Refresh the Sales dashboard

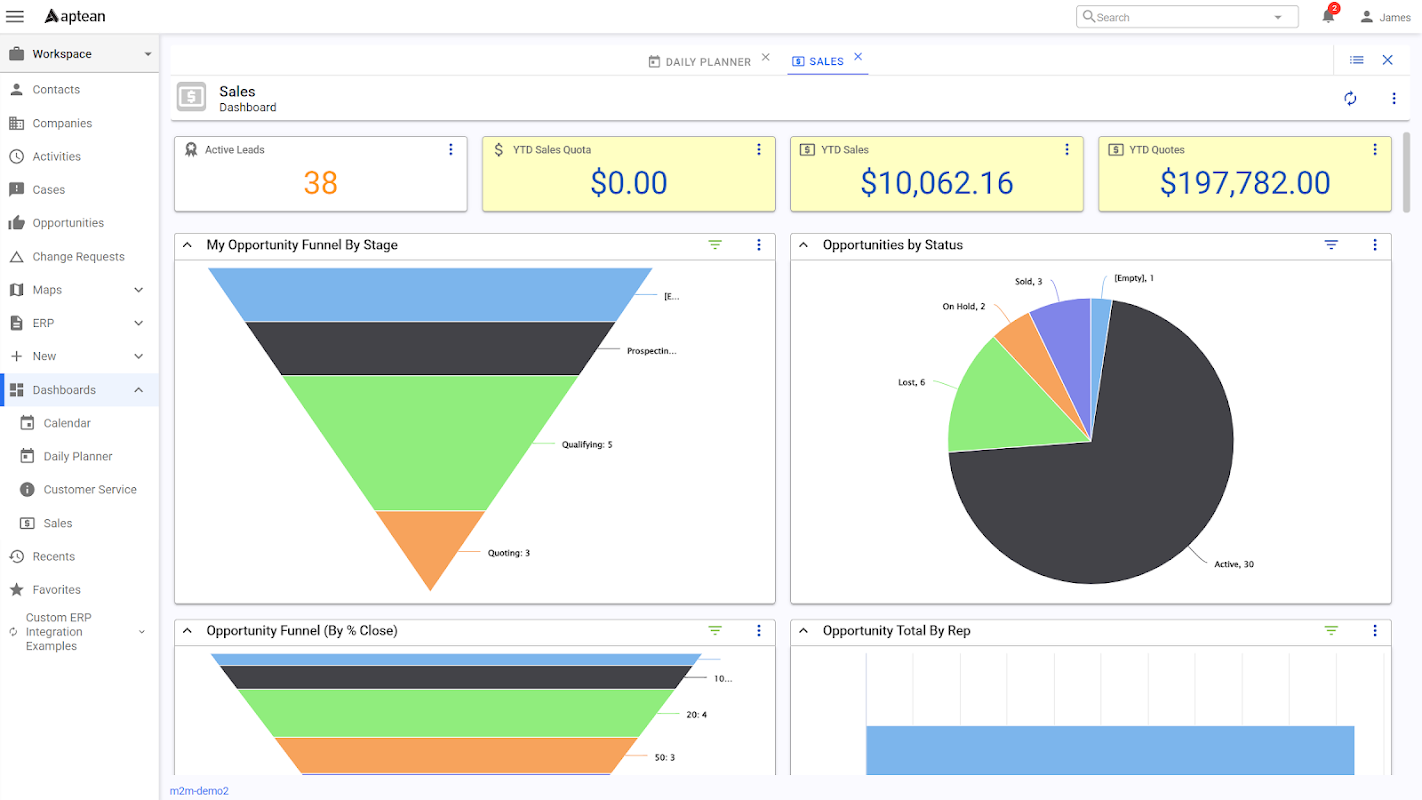1350,98
